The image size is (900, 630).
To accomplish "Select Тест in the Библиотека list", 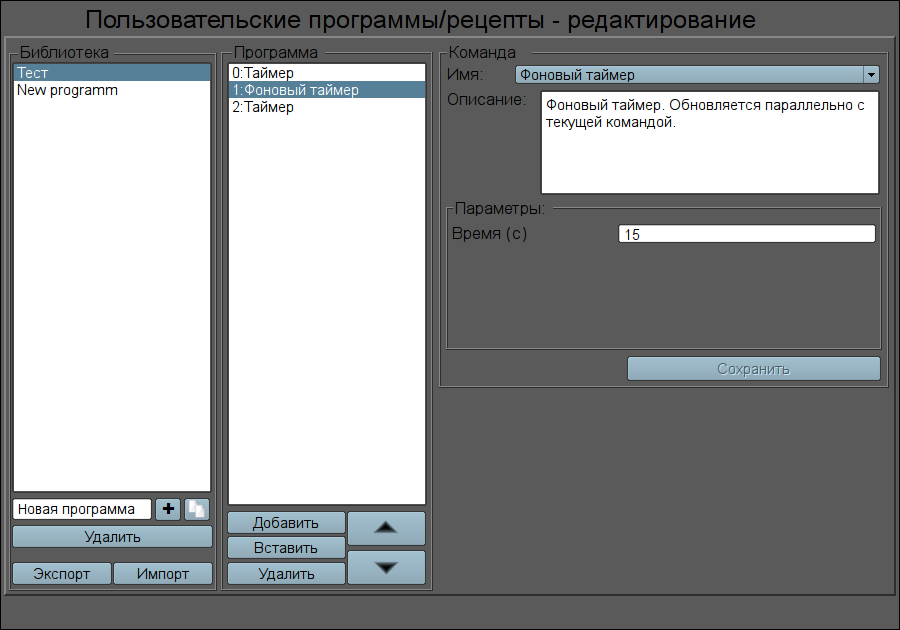I will coord(112,73).
